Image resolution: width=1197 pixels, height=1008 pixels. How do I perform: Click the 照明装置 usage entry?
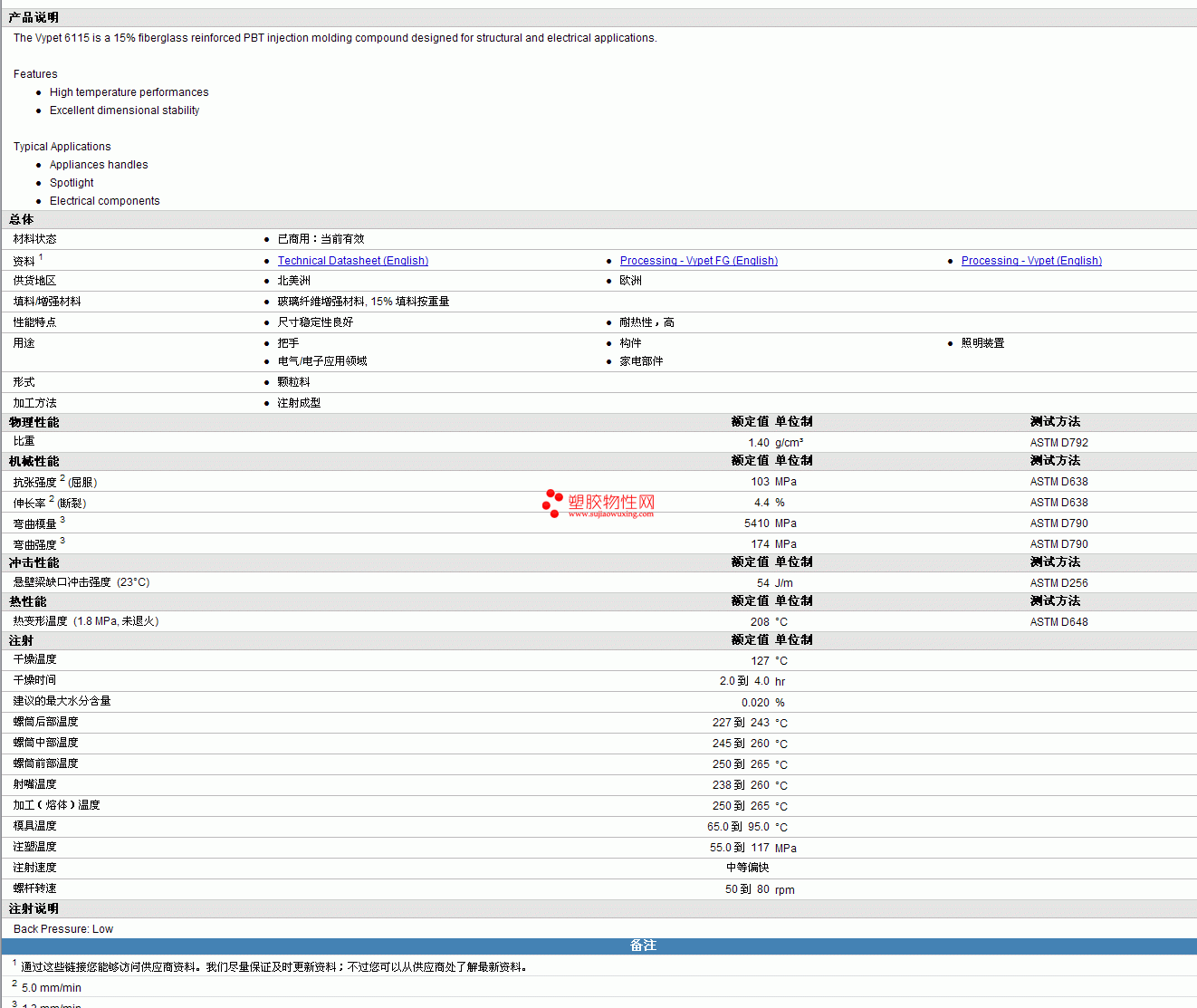(983, 343)
